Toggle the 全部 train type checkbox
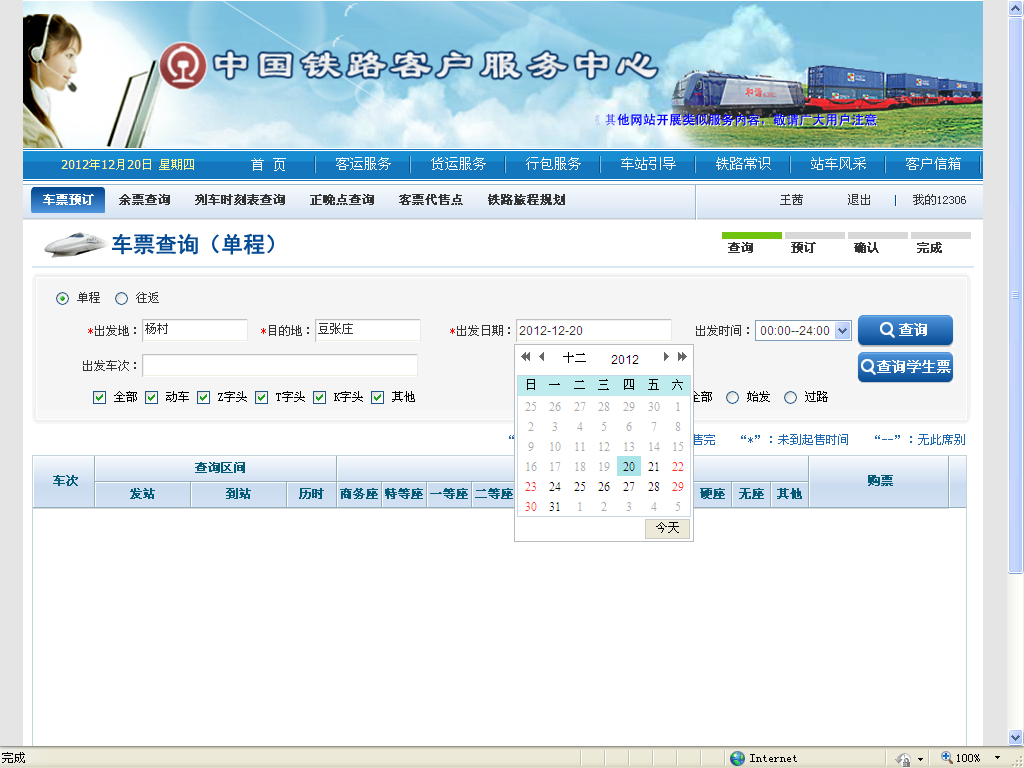1024x768 pixels. click(99, 398)
